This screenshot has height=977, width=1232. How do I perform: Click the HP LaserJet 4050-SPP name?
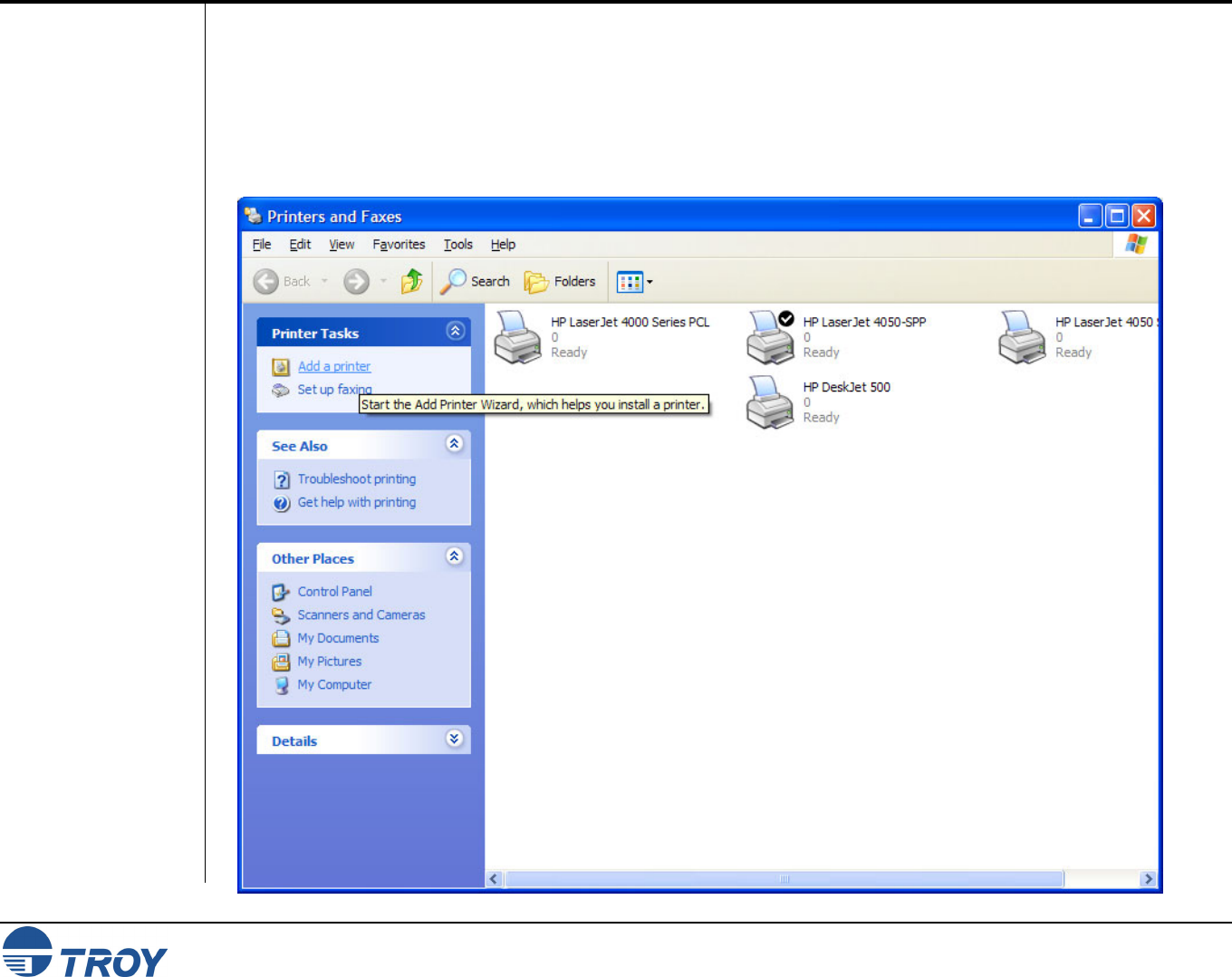point(865,322)
